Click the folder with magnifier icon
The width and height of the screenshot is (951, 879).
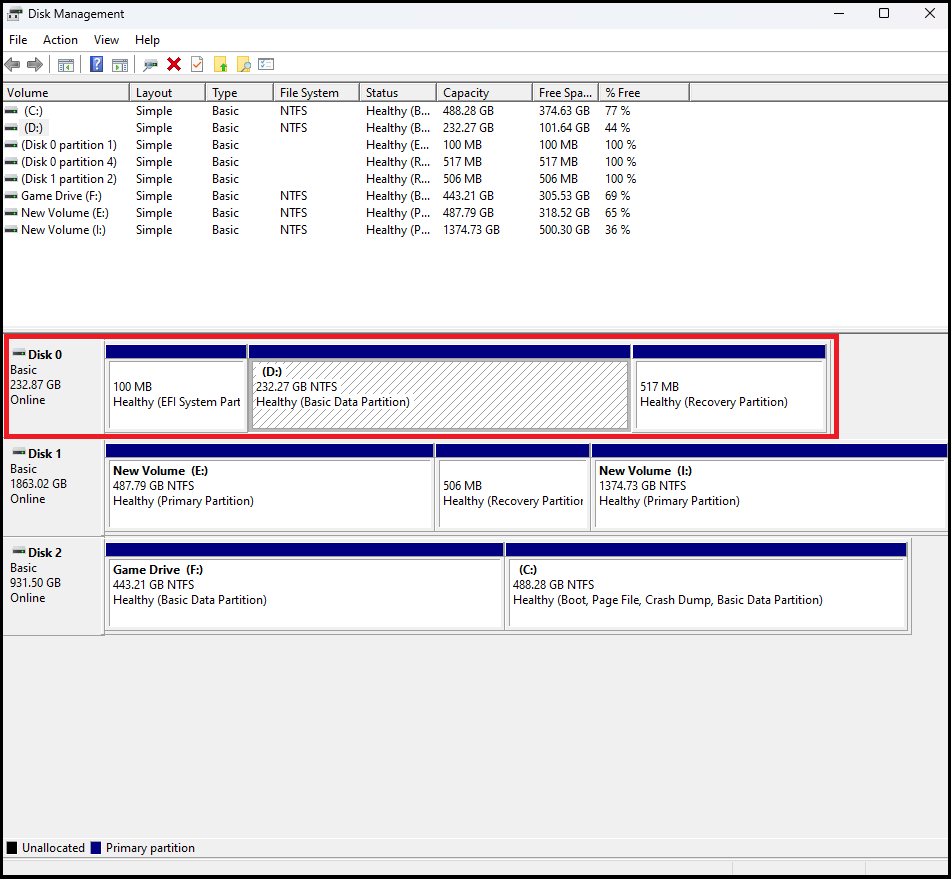[x=243, y=65]
